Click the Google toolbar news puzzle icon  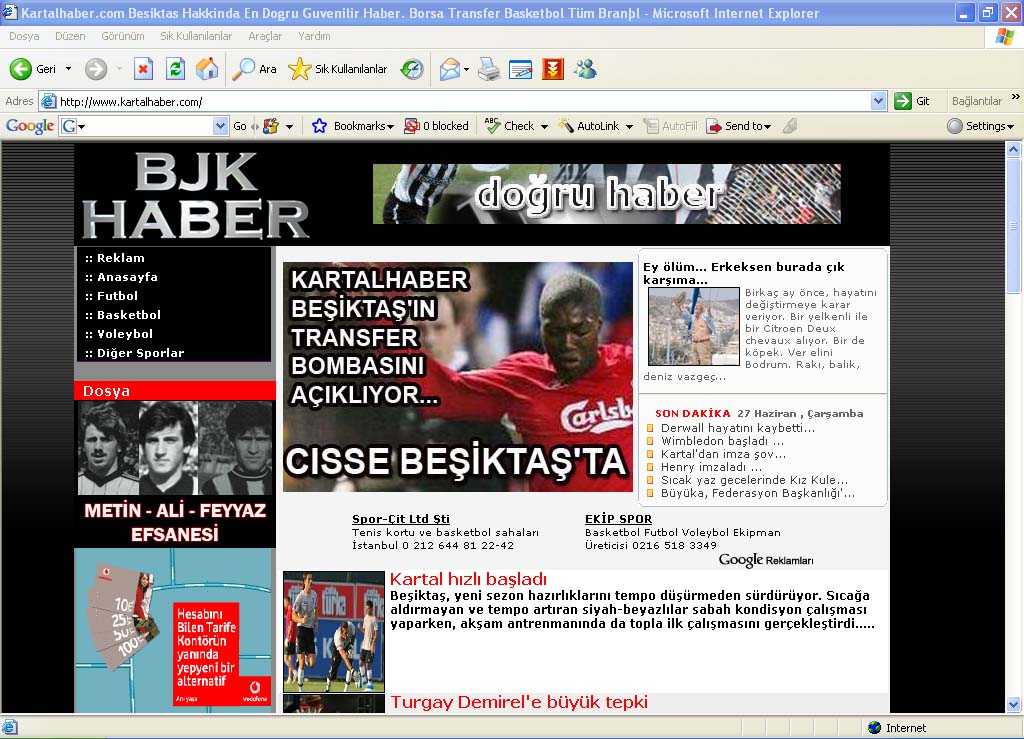coord(270,126)
